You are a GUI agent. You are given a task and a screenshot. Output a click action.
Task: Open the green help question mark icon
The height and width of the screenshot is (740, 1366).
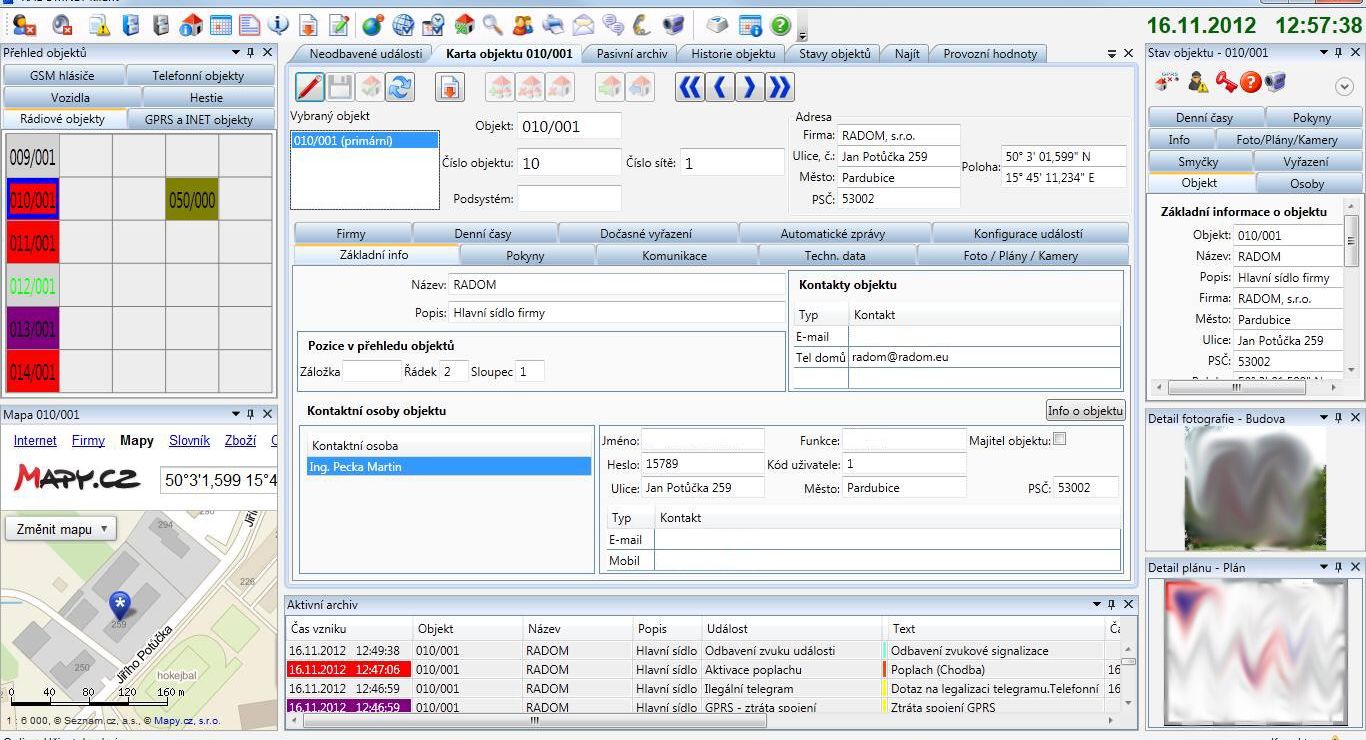tap(781, 25)
